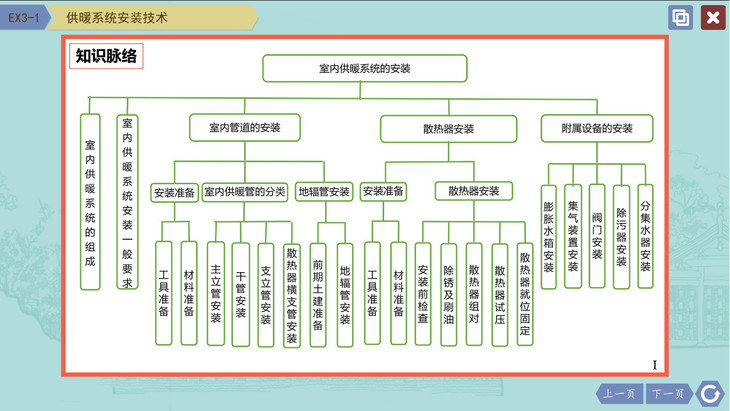The width and height of the screenshot is (730, 411).
Task: Select node 附属设备的安装
Action: coord(597,128)
